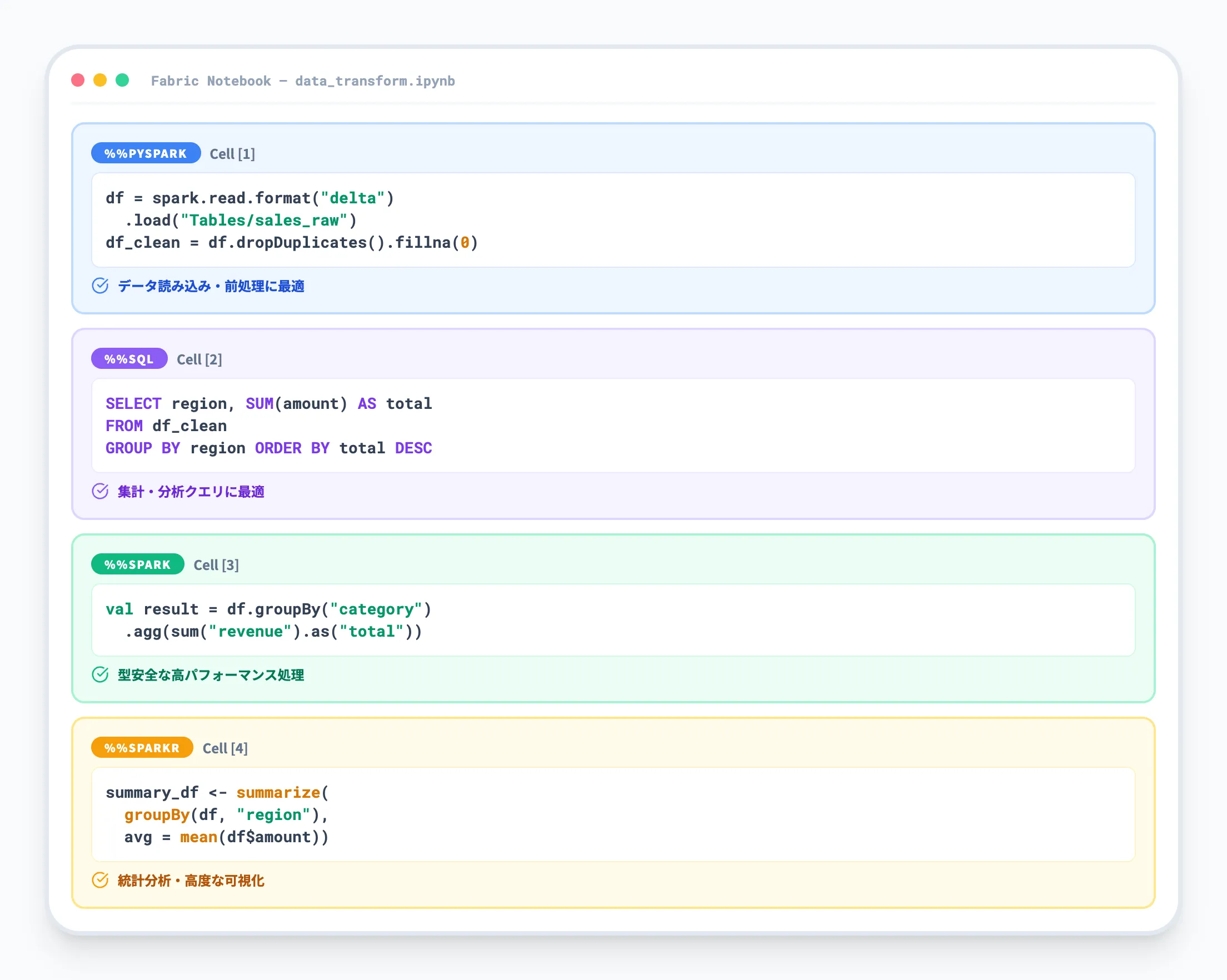The height and width of the screenshot is (980, 1227).
Task: Select the %%SPARKR language badge
Action: [x=142, y=747]
